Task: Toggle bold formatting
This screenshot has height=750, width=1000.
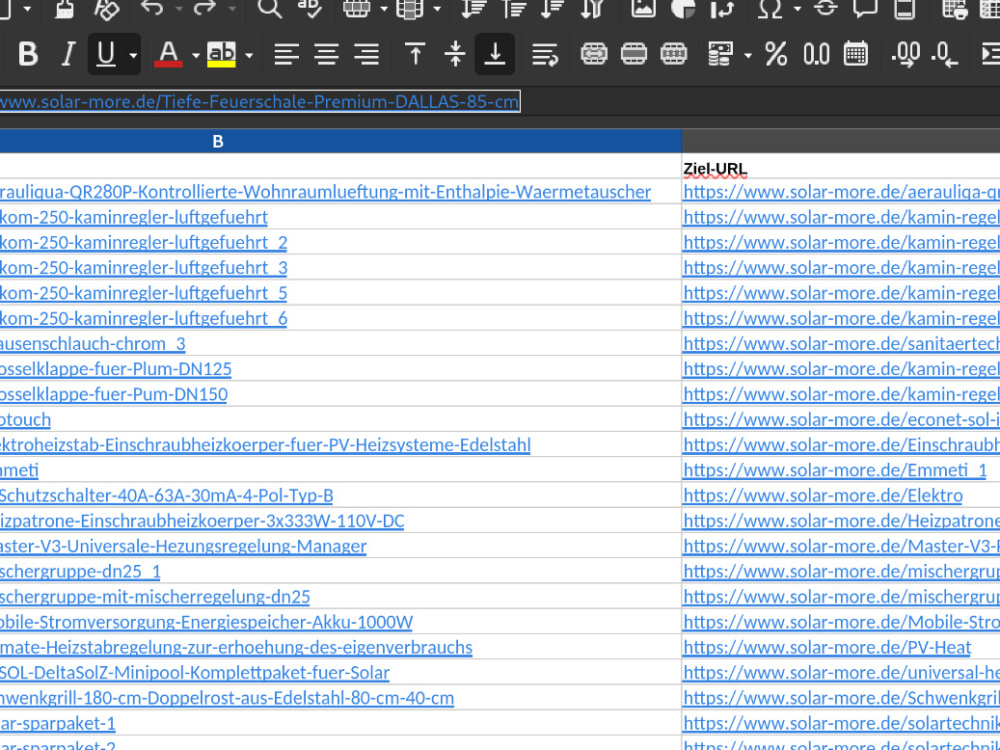Action: 28,54
